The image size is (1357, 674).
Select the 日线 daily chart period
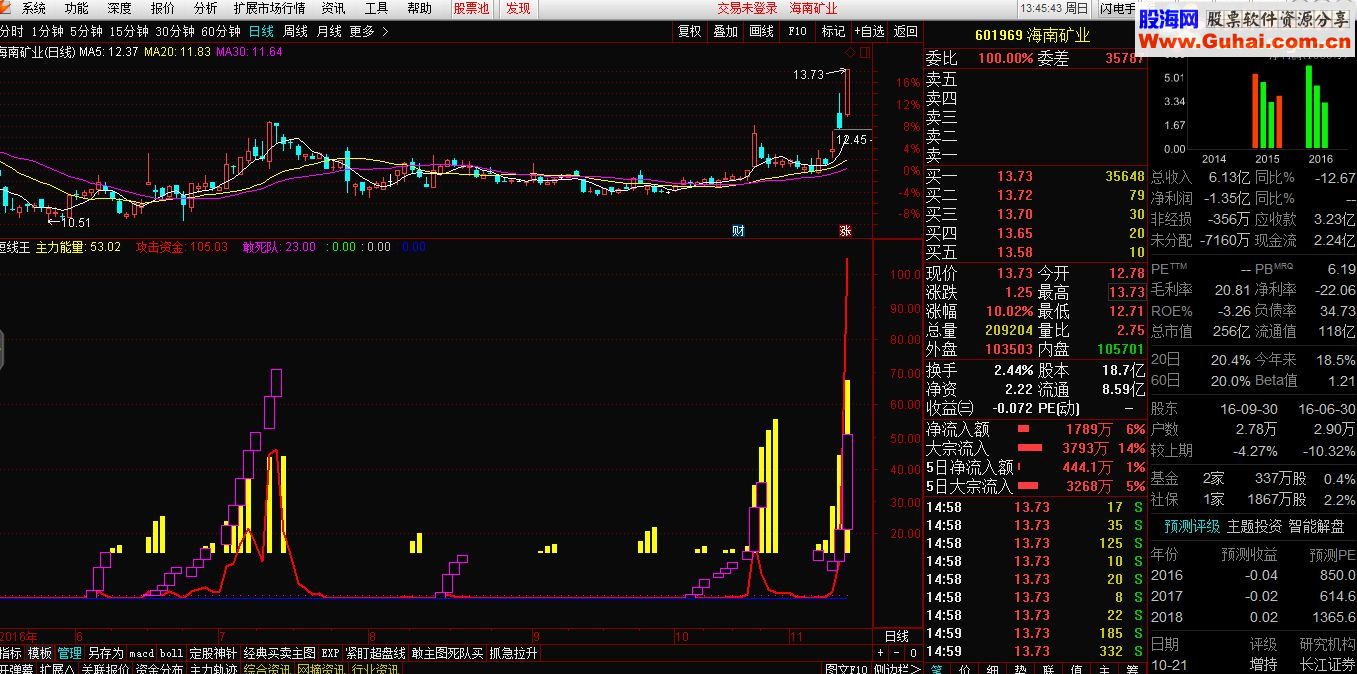click(261, 31)
